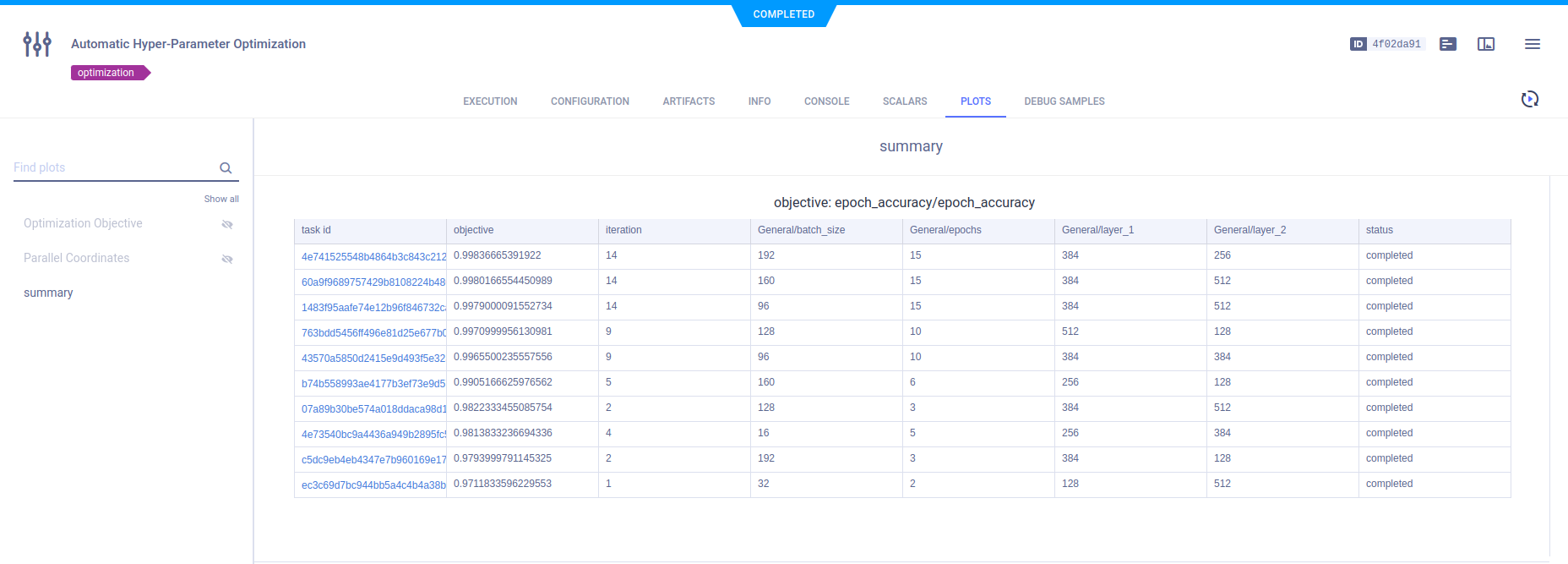The width and height of the screenshot is (1568, 564).
Task: Toggle the full-screen details view icon
Action: click(x=1486, y=44)
